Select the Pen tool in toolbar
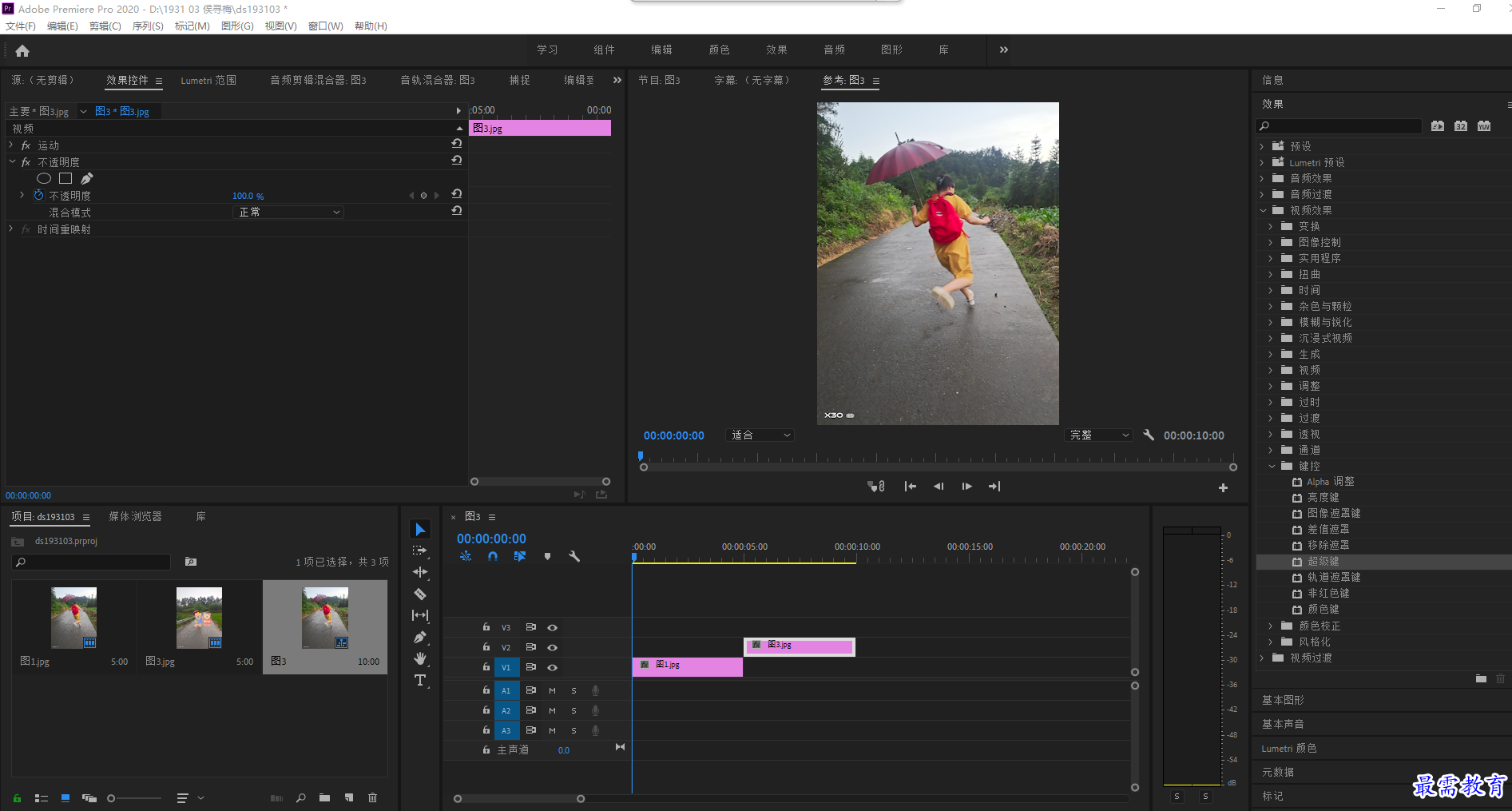The height and width of the screenshot is (811, 1512). 420,637
